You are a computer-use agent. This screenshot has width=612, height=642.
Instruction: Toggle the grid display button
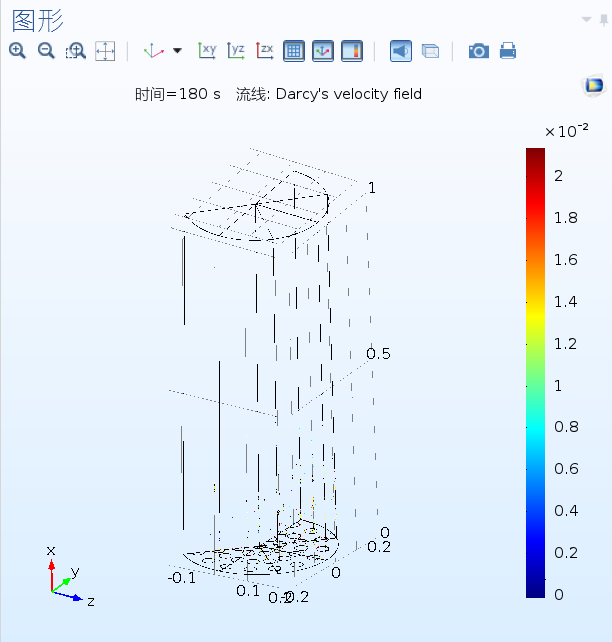(294, 51)
